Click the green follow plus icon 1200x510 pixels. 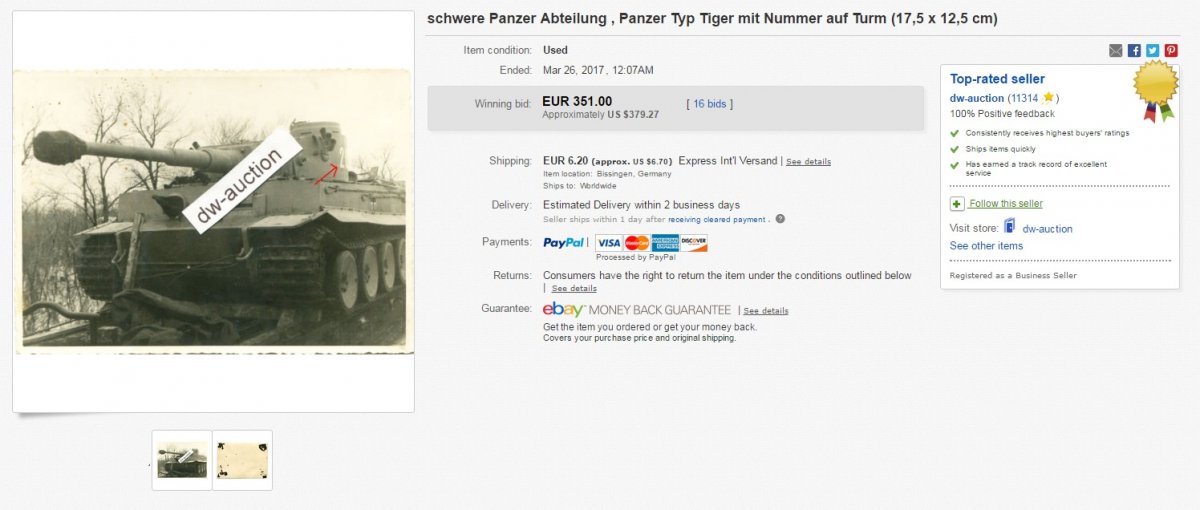957,204
